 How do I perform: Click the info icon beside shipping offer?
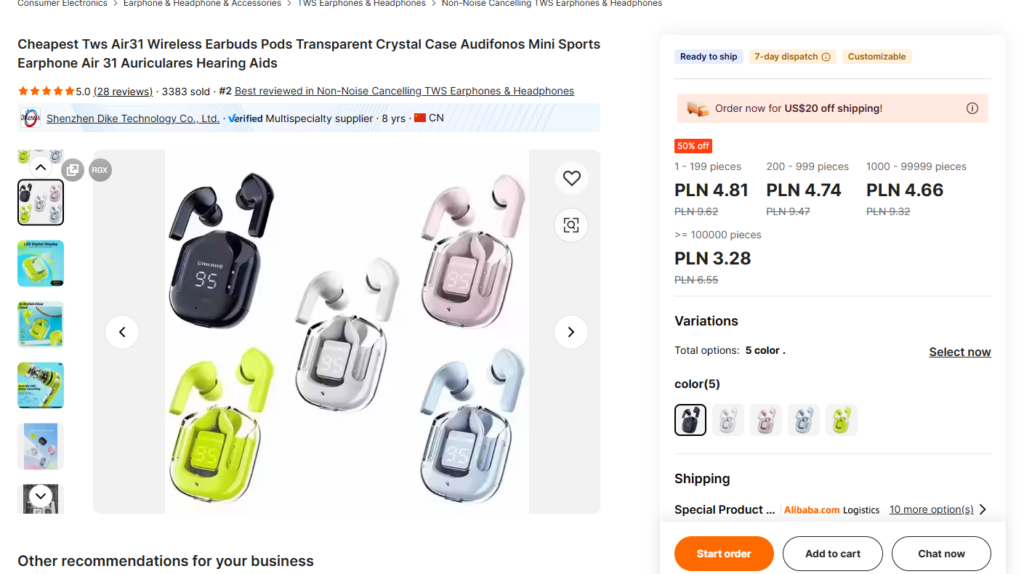tap(972, 109)
